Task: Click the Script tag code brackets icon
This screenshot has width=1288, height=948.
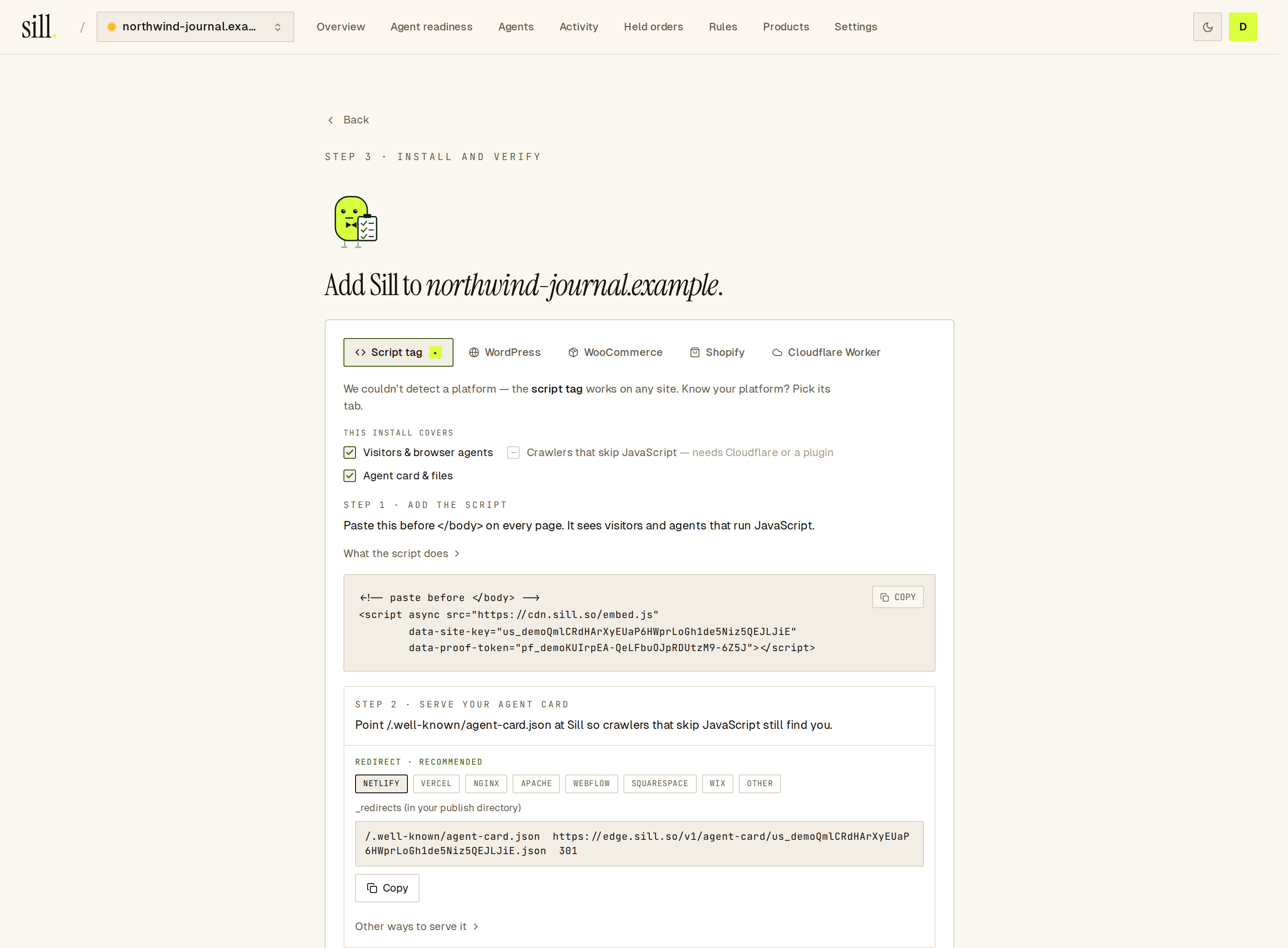Action: tap(360, 352)
